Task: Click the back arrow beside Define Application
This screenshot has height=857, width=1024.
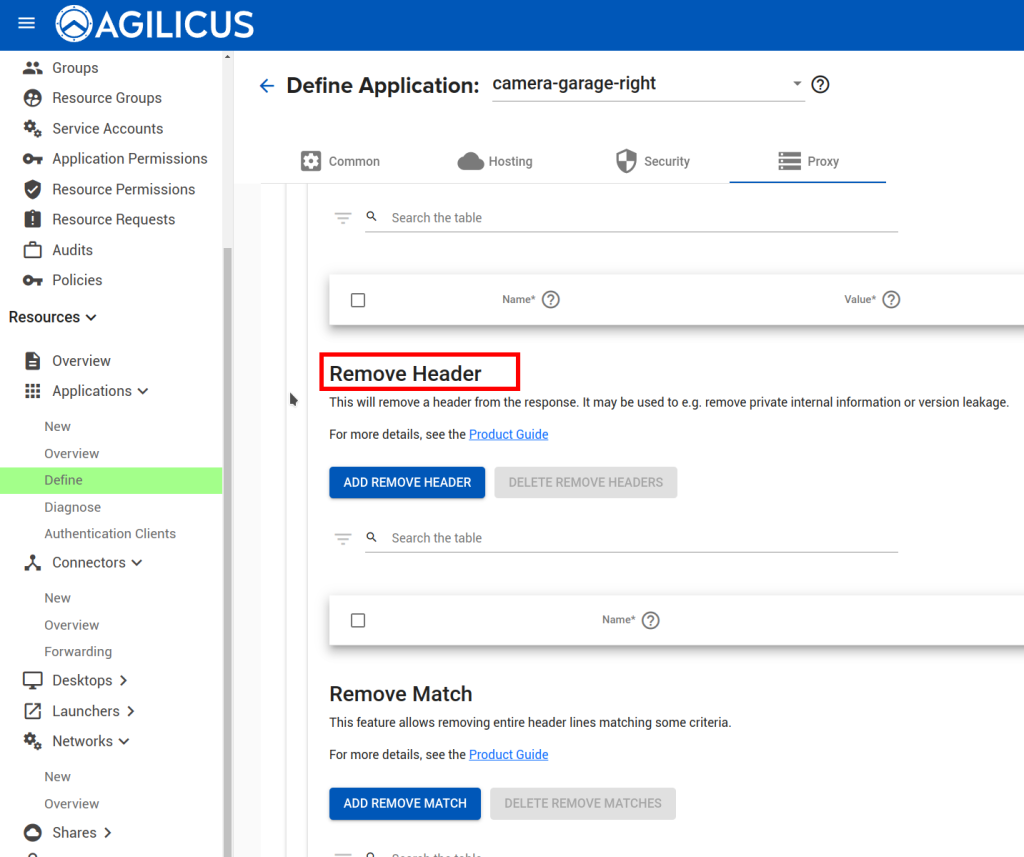Action: [x=266, y=86]
